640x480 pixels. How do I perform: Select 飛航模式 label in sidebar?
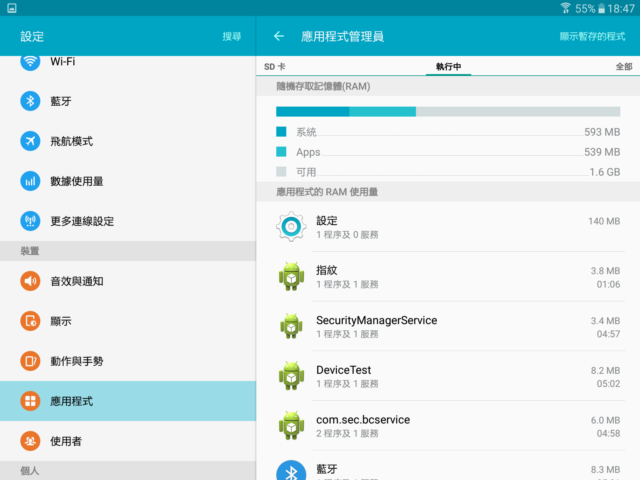coord(72,141)
